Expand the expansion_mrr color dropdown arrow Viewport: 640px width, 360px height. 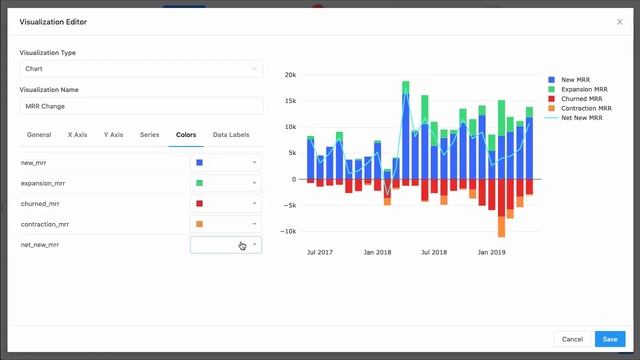pyautogui.click(x=254, y=183)
